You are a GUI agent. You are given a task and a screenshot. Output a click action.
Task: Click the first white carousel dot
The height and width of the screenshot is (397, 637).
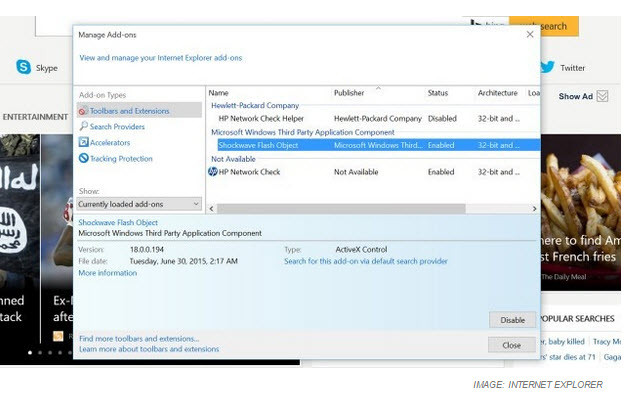[x=30, y=352]
